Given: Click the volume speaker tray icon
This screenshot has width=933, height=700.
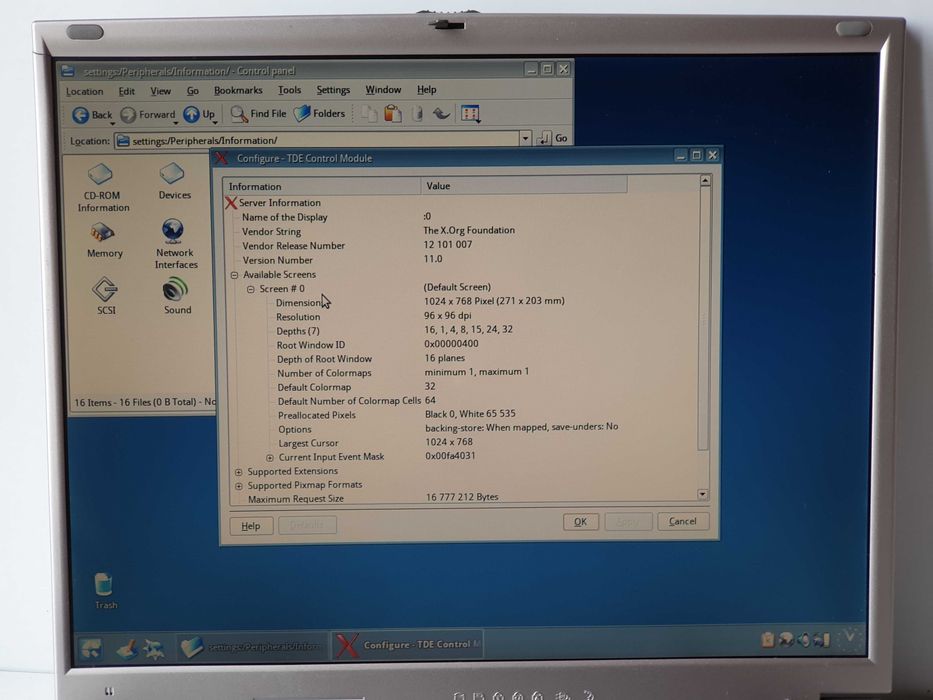Looking at the screenshot, I should tap(804, 640).
